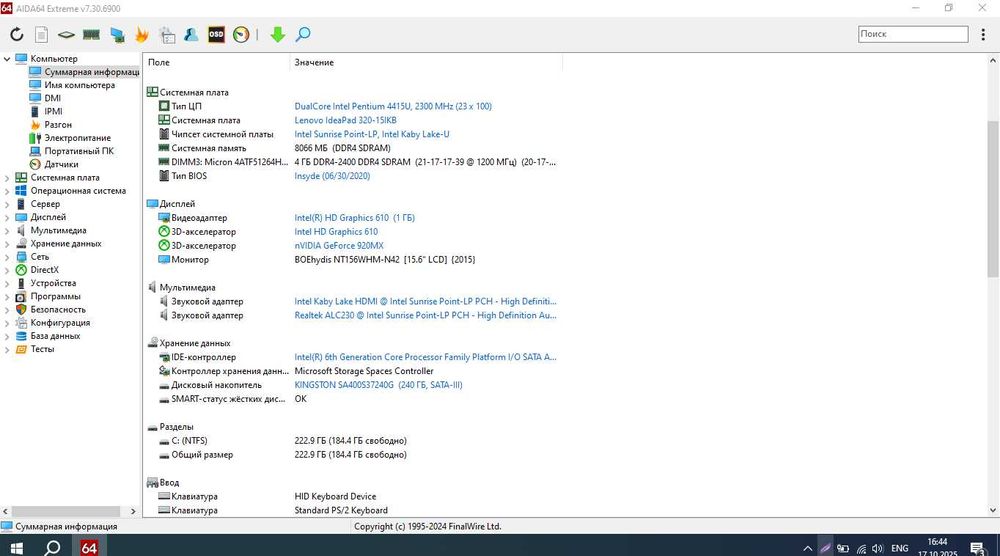Open DualCore Intel Pentium 4415U link
The image size is (1000, 556).
393,106
